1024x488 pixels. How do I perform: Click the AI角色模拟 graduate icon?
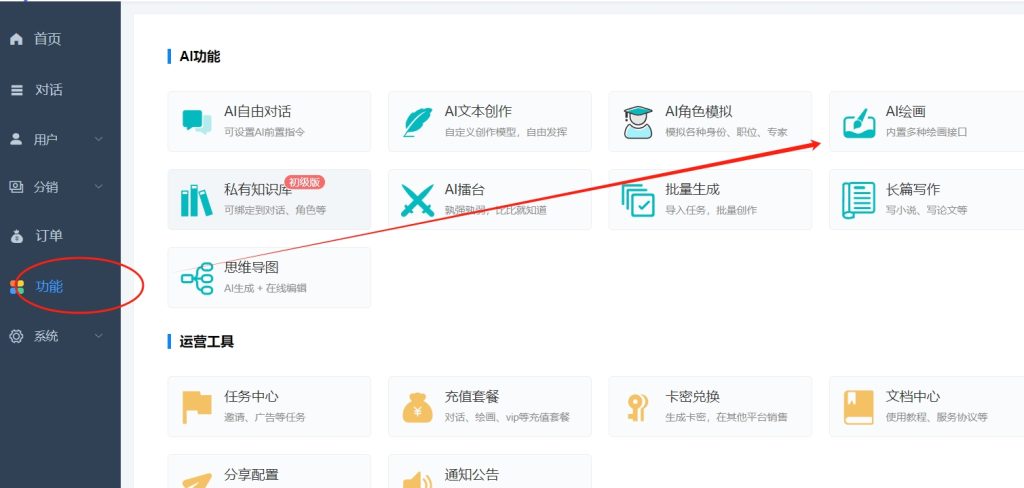[x=638, y=122]
